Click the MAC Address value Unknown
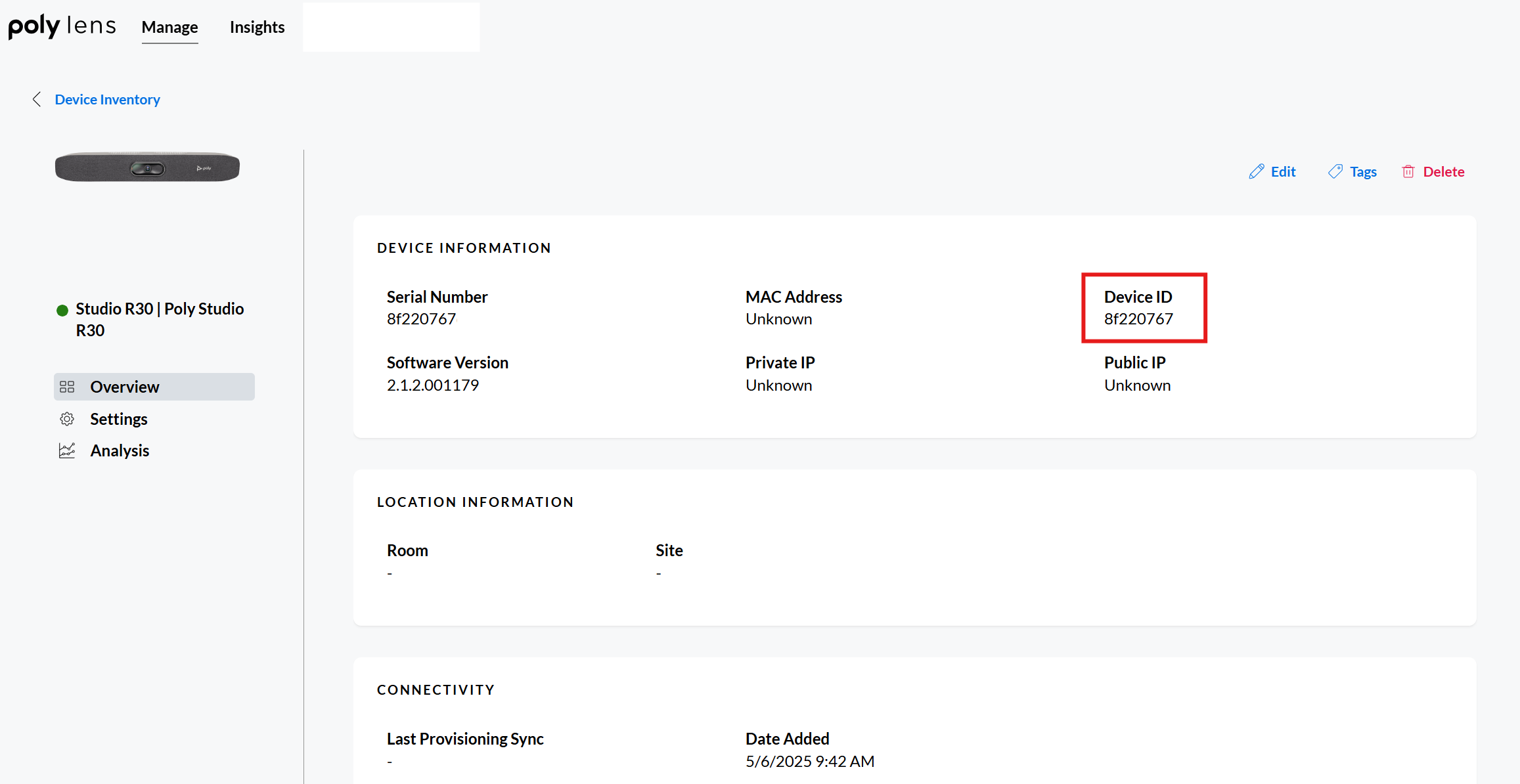1520x784 pixels. click(x=778, y=319)
